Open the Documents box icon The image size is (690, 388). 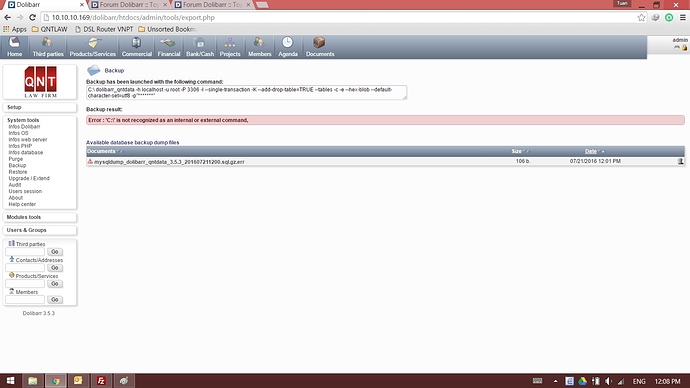click(319, 43)
